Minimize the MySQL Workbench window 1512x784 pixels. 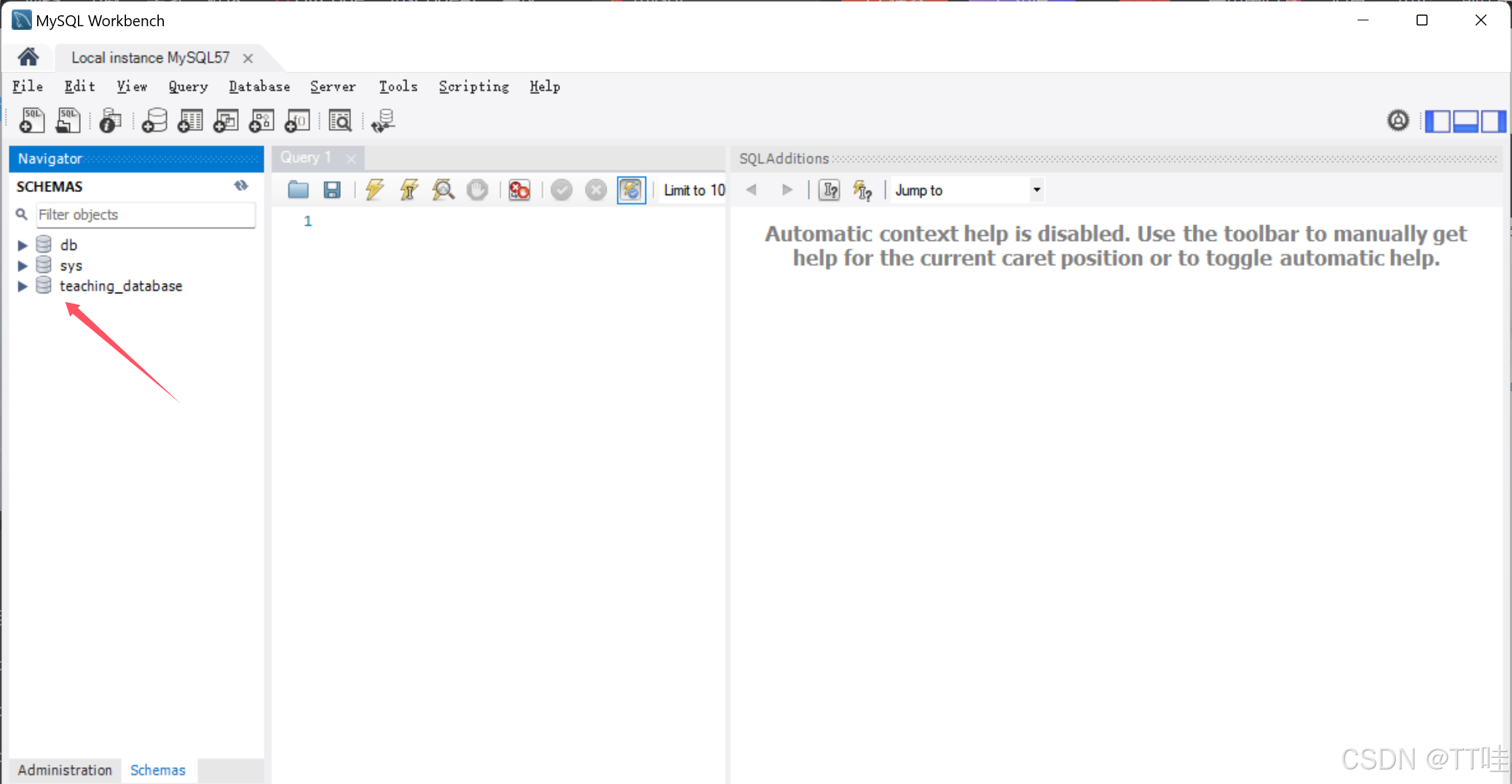click(1363, 20)
